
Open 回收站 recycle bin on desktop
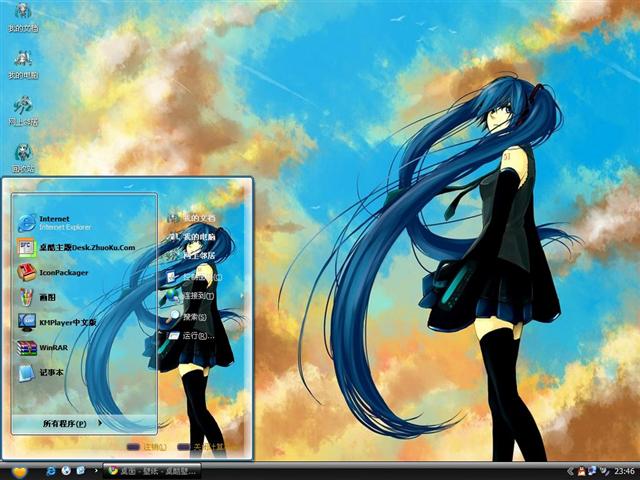tap(23, 158)
